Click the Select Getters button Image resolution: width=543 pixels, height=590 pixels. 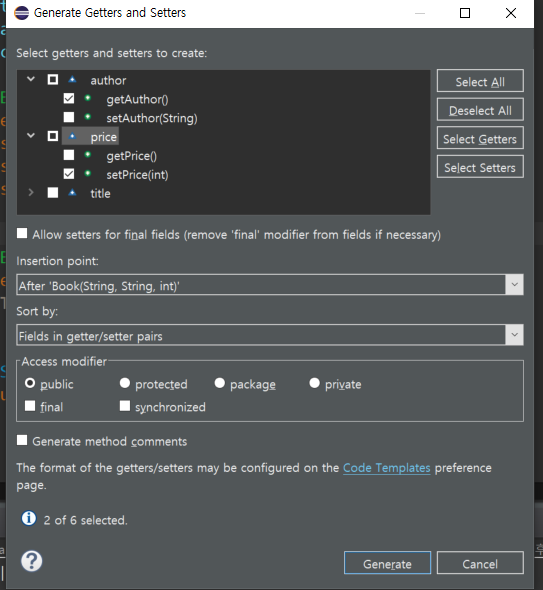pyautogui.click(x=480, y=138)
